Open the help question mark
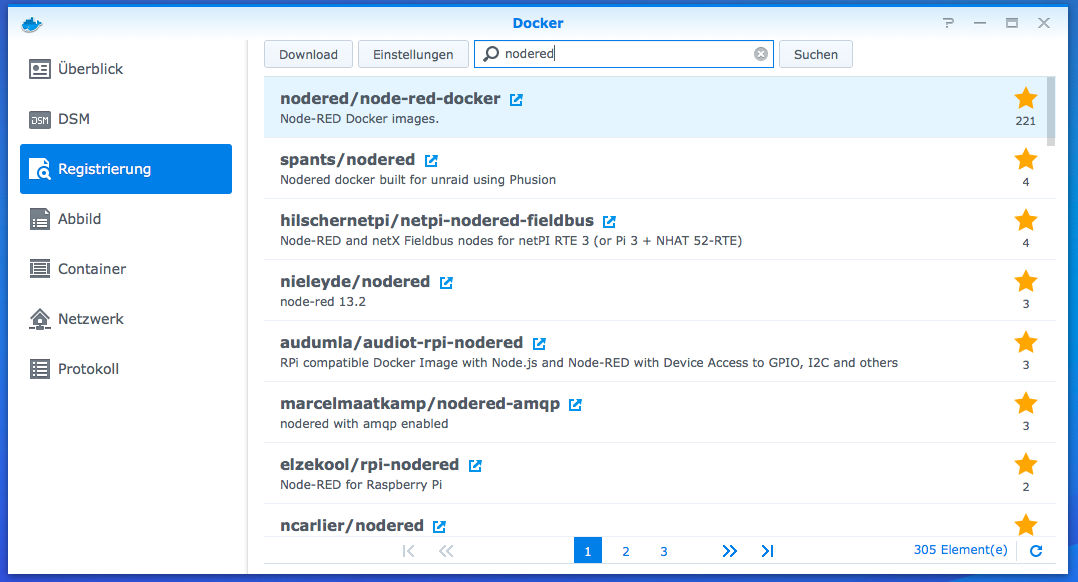The image size is (1078, 582). 949,23
